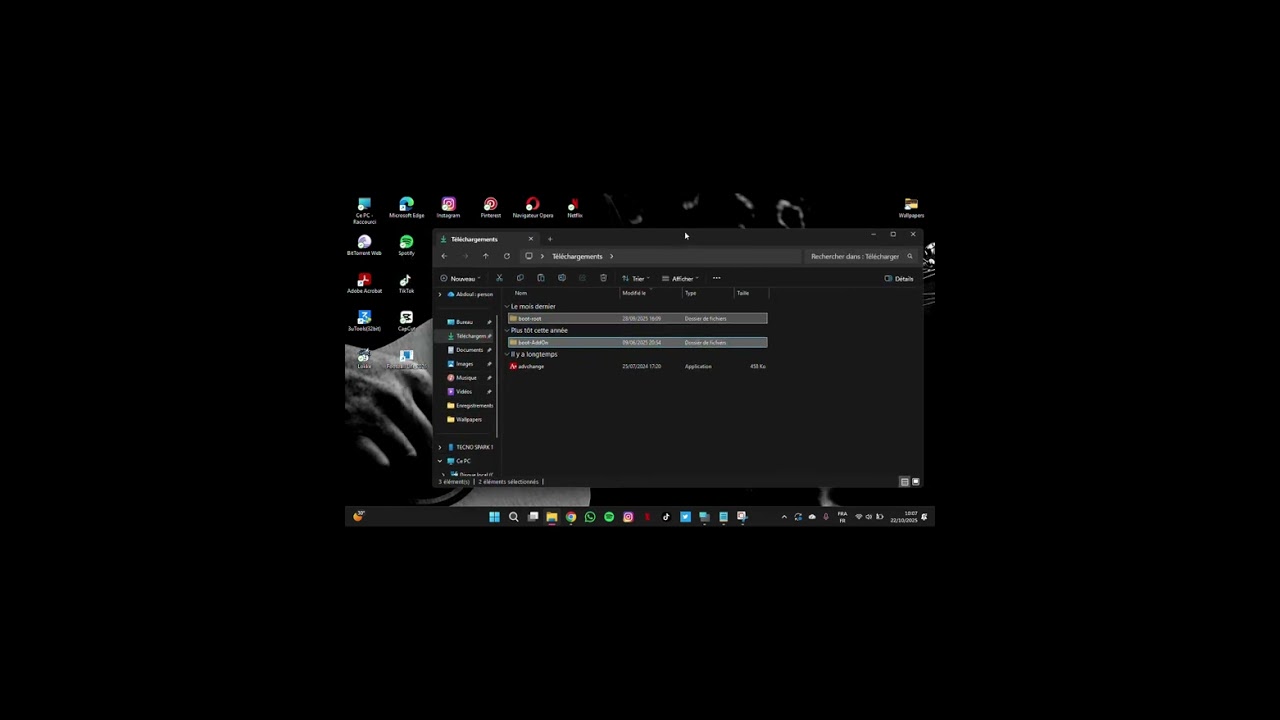
Task: Open the Trier sort dropdown
Action: pos(636,278)
